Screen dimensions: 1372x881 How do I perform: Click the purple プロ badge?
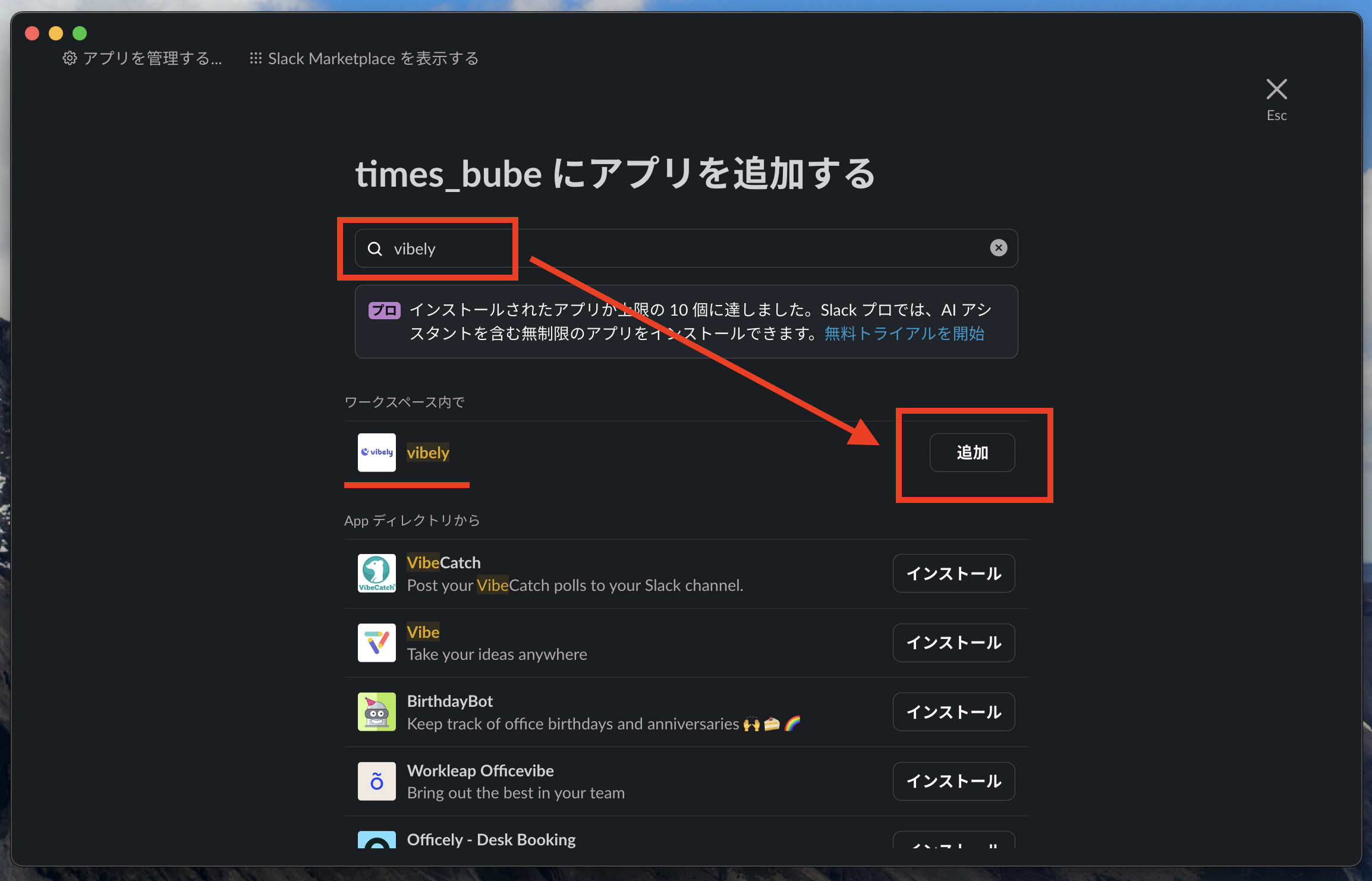[x=384, y=310]
